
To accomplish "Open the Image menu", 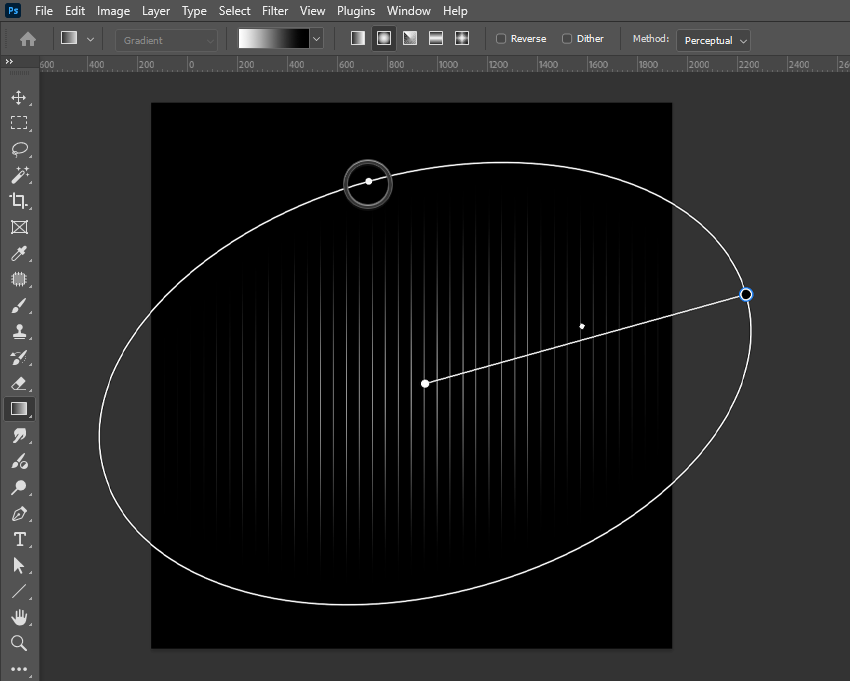I will click(113, 11).
